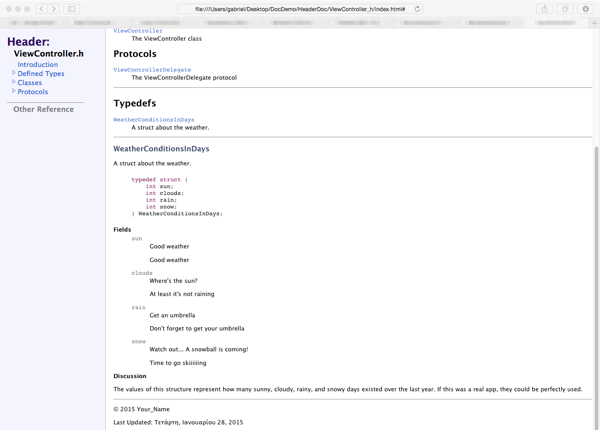Show the Safari sidebar
Image resolution: width=600 pixels, height=430 pixels.
pyautogui.click(x=72, y=9)
